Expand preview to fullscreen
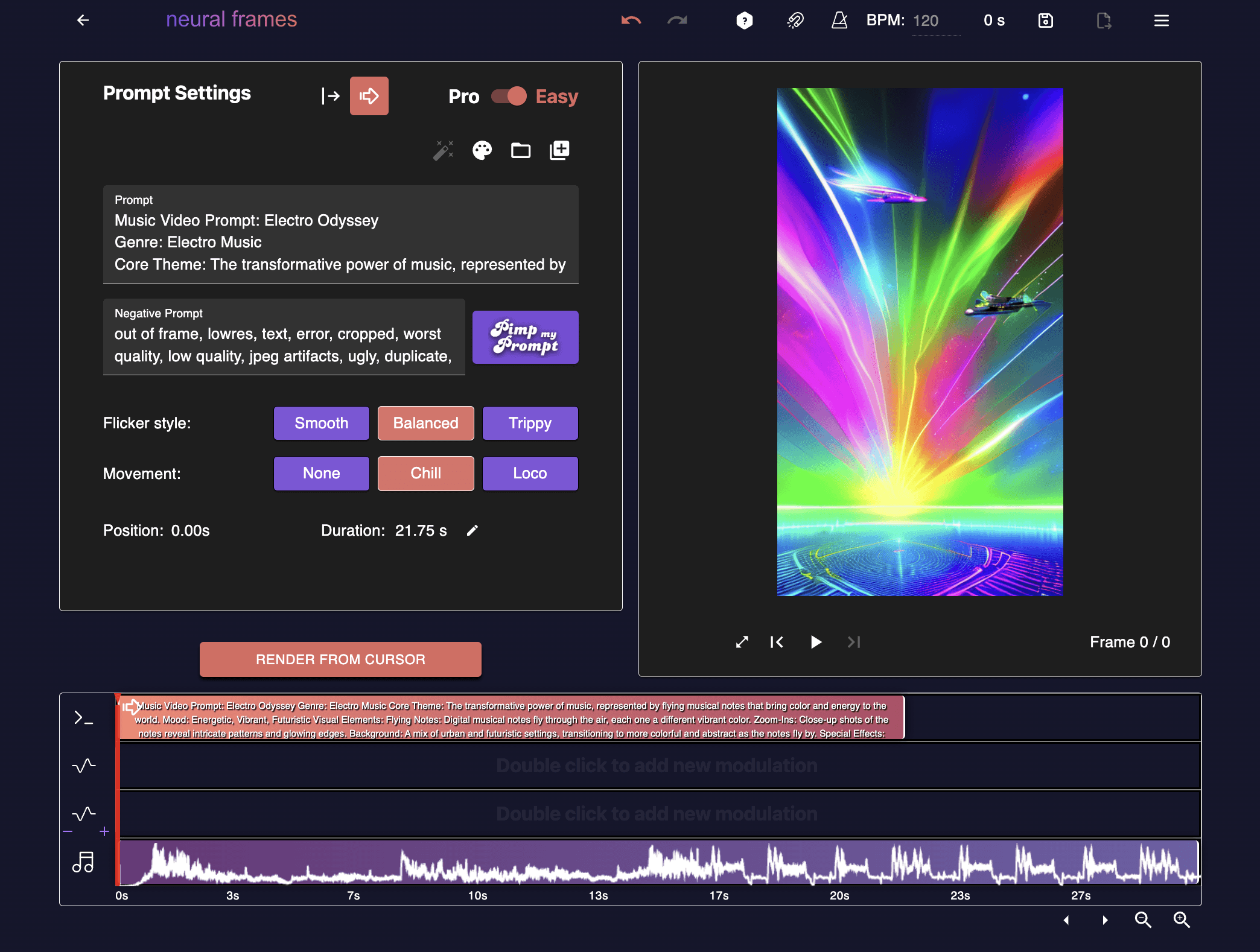This screenshot has height=952, width=1260. tap(742, 643)
